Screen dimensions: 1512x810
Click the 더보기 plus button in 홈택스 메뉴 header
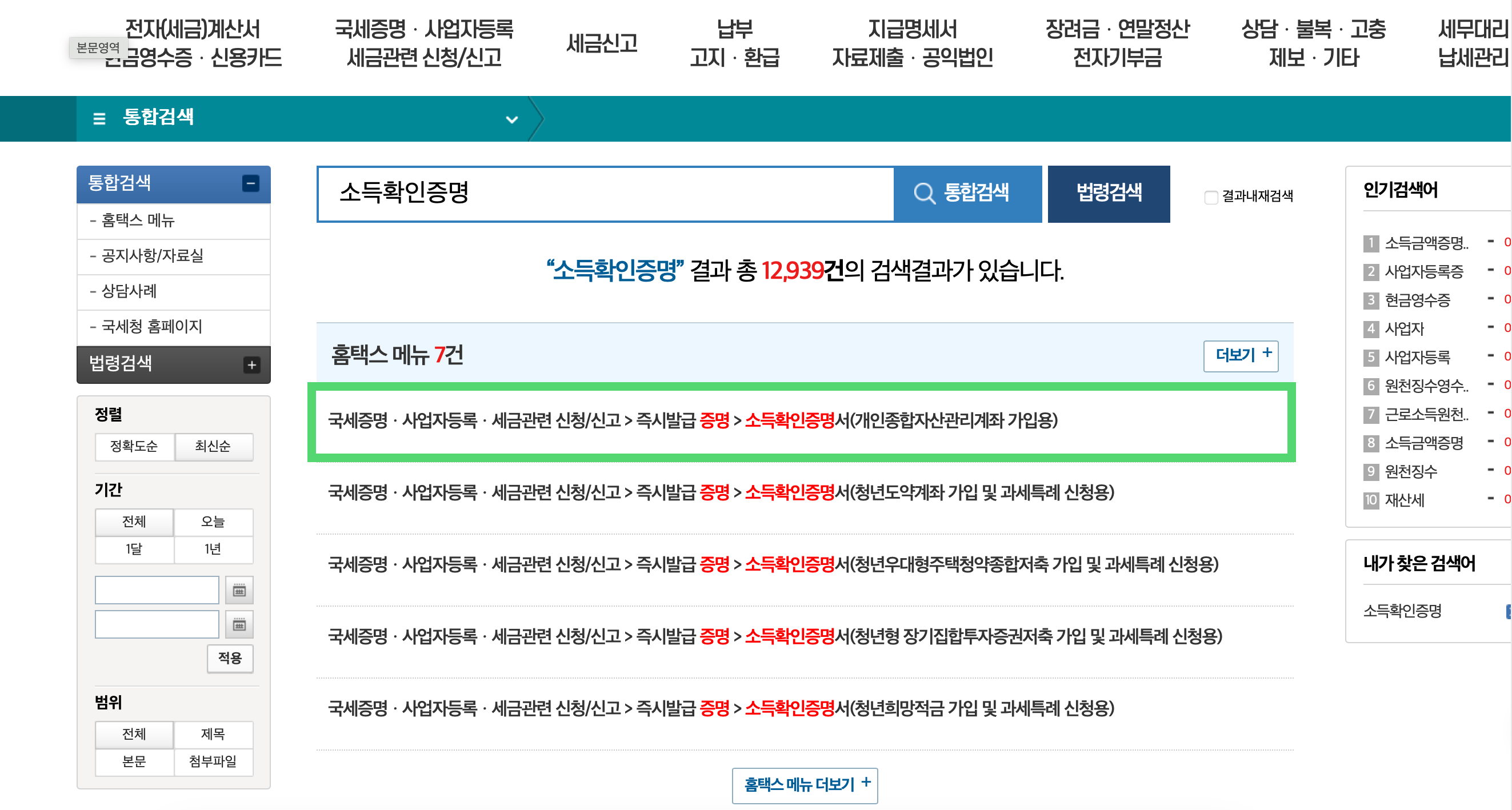click(x=1241, y=355)
